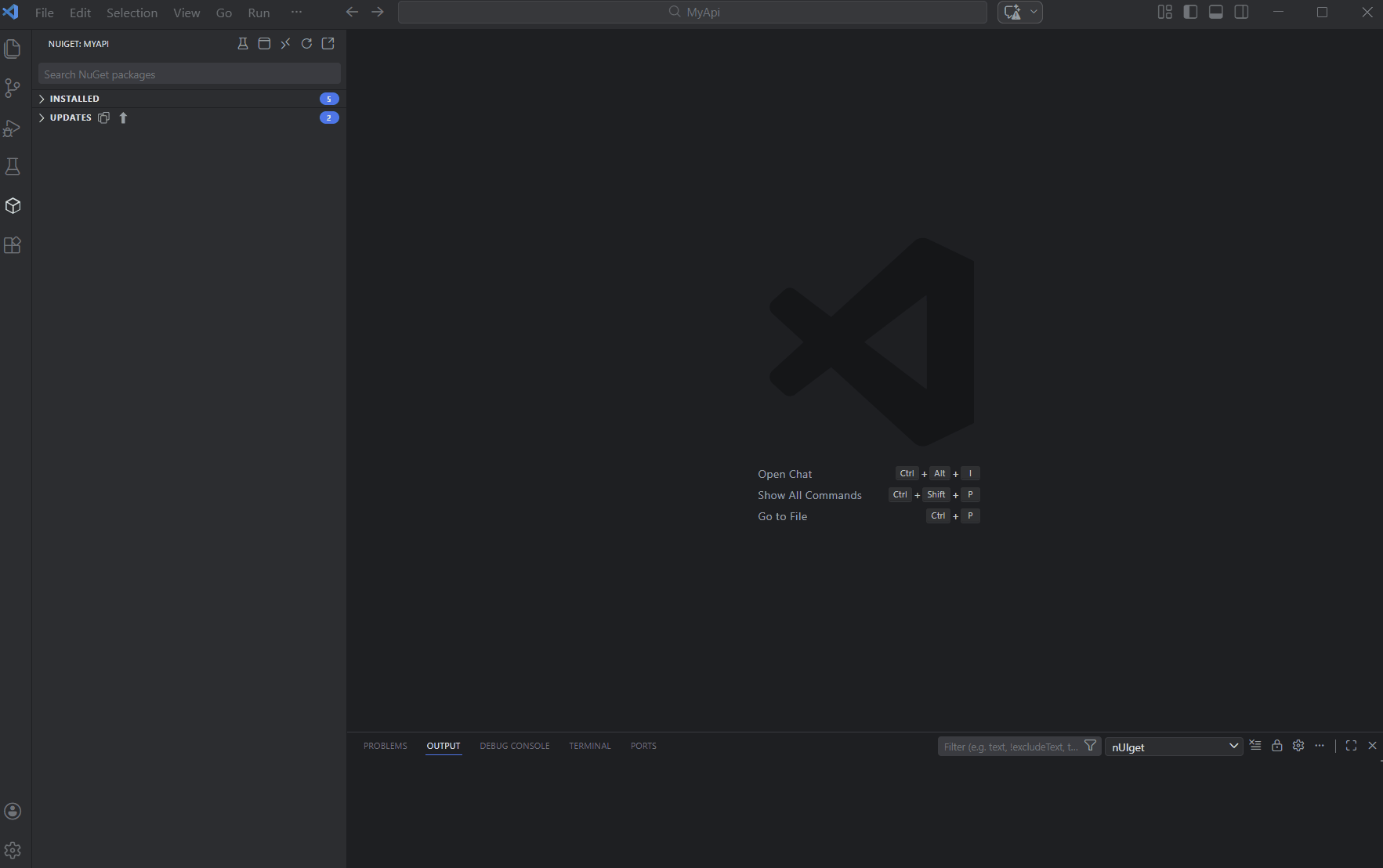Click the Open Chat shortcut label
Screen dimensions: 1383x868
(784, 474)
